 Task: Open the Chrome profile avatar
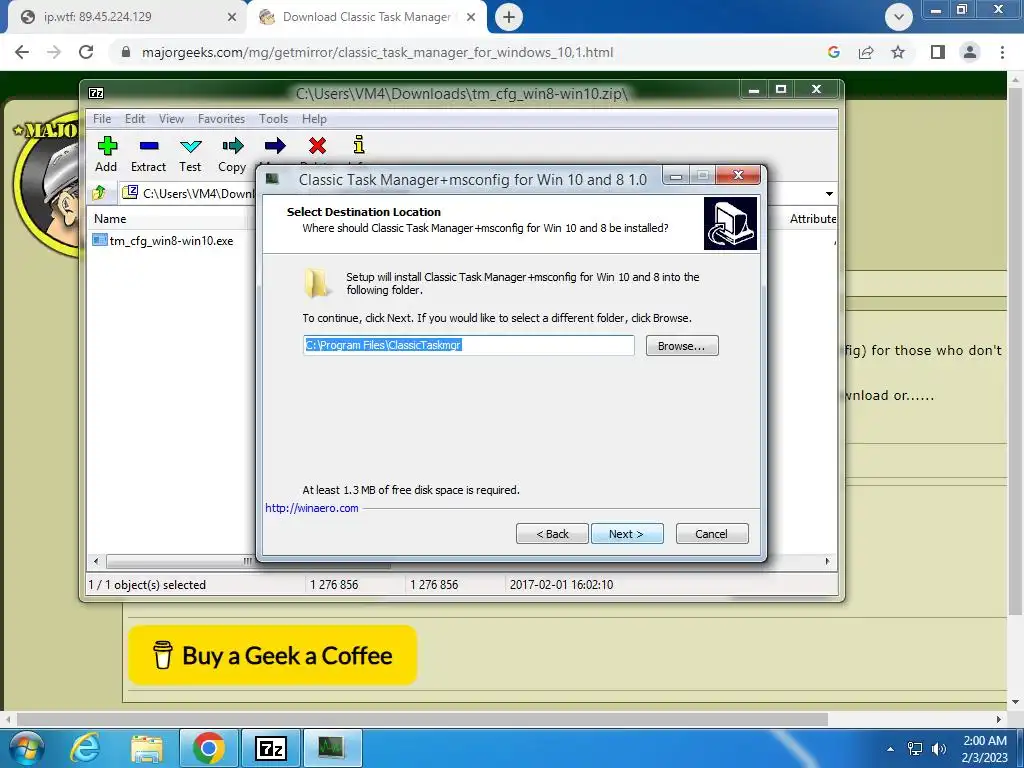pyautogui.click(x=970, y=52)
